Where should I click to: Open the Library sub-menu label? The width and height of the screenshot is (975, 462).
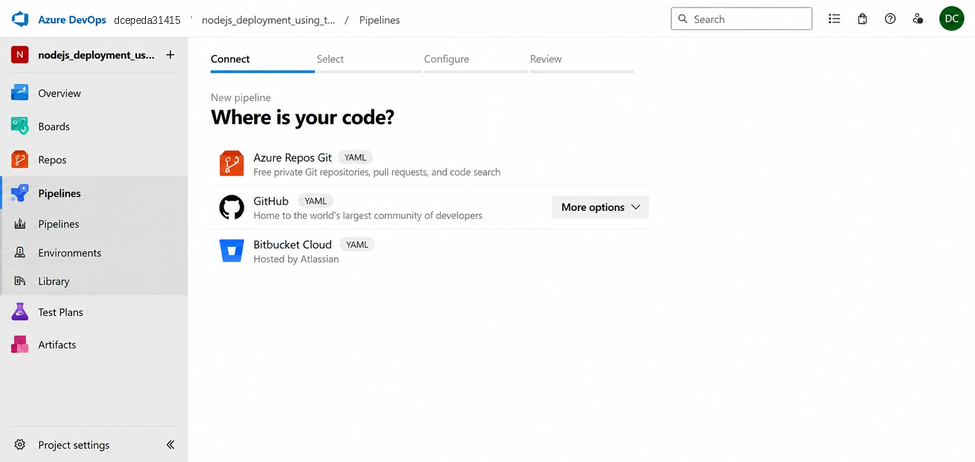tap(53, 281)
